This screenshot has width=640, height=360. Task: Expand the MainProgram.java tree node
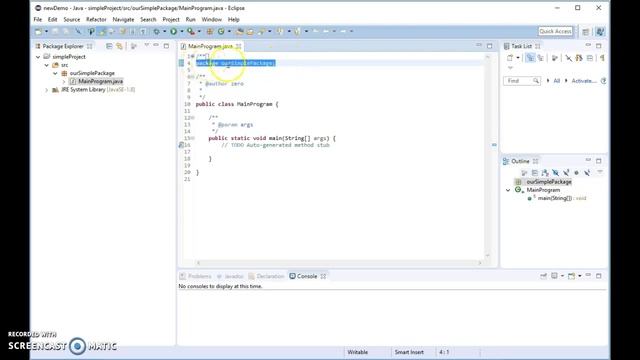64,81
